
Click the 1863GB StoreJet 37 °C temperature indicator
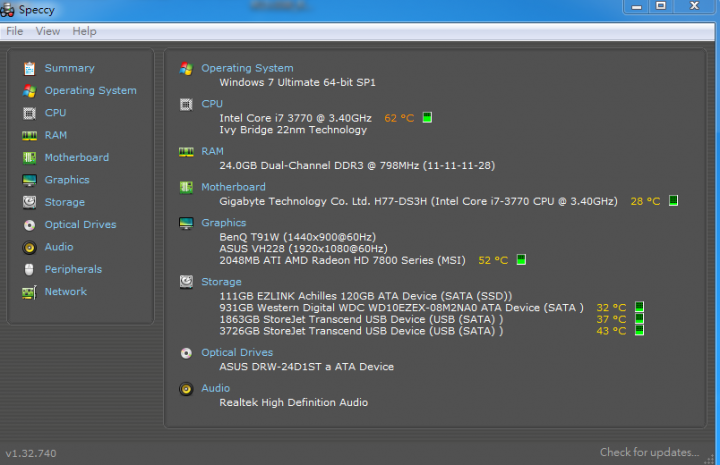click(639, 319)
